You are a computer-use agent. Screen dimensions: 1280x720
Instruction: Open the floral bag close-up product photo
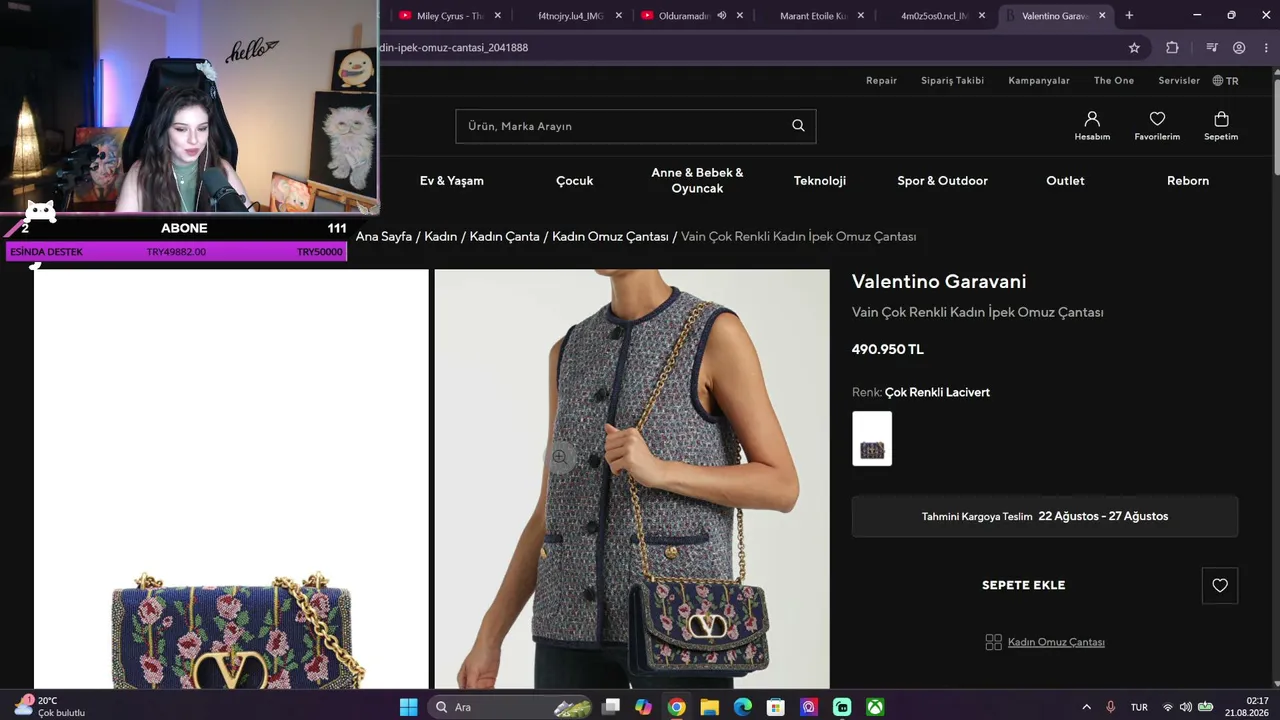(x=231, y=479)
